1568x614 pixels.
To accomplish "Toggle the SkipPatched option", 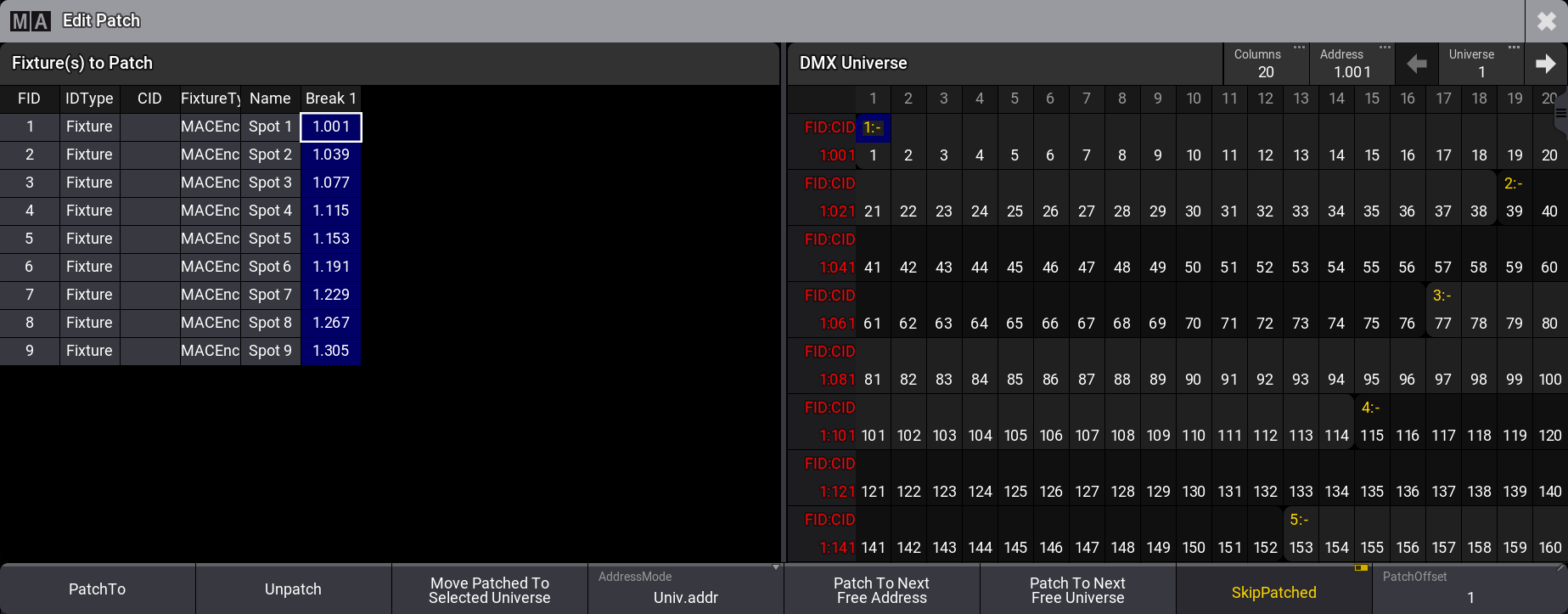I will point(1273,591).
